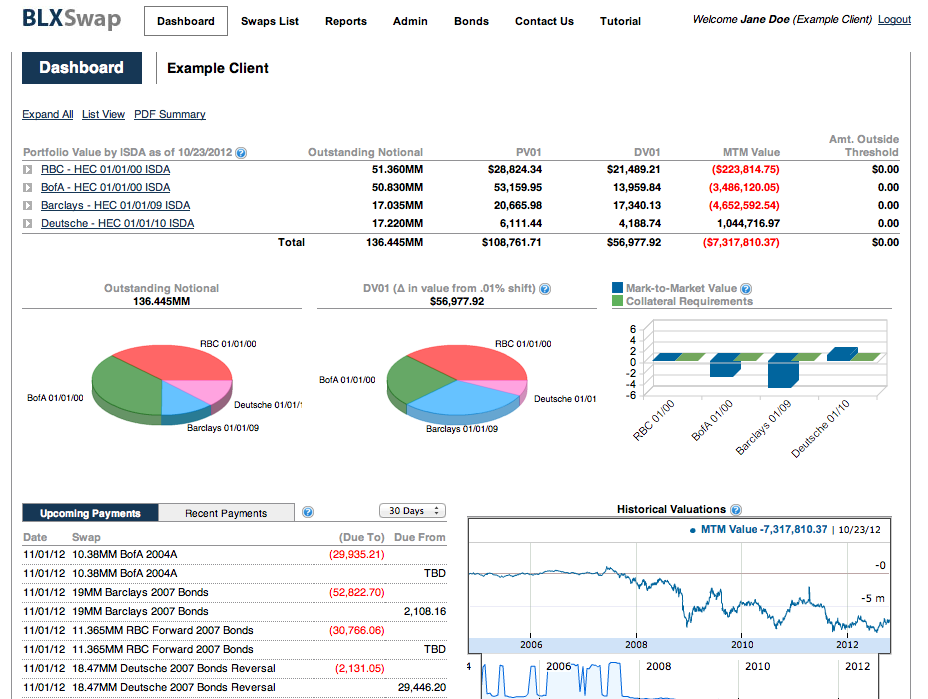Click help icon next to Mark-to-Market Value
The image size is (928, 699).
tap(746, 289)
